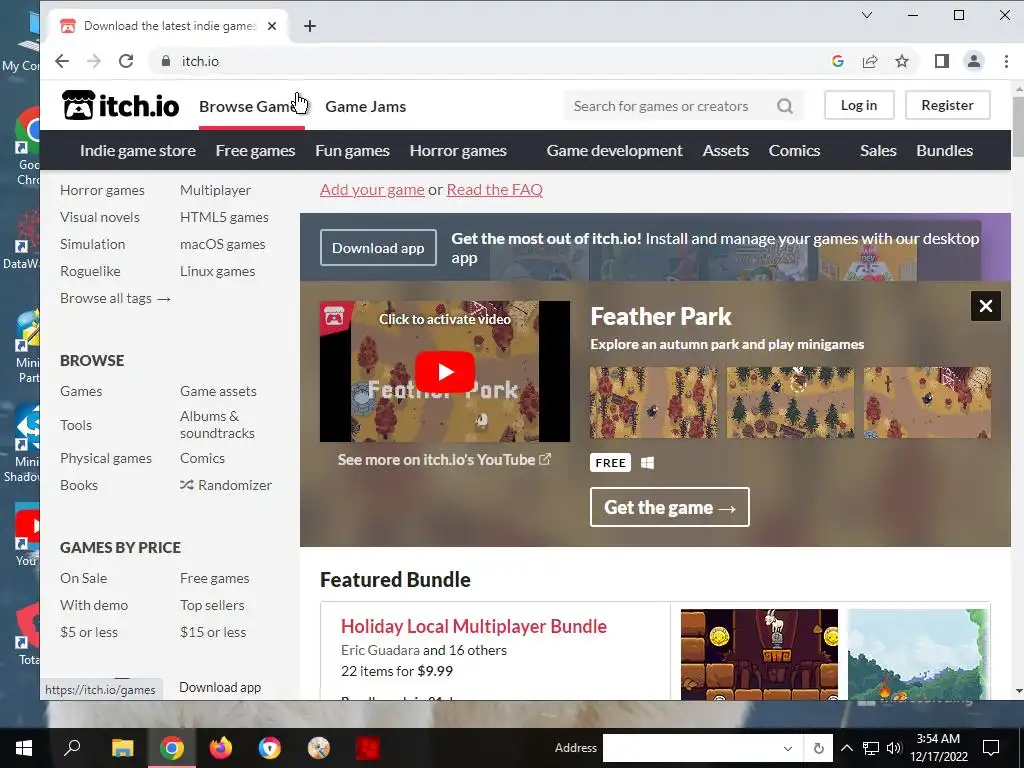Click the Chrome taskbar icon

pos(172,748)
